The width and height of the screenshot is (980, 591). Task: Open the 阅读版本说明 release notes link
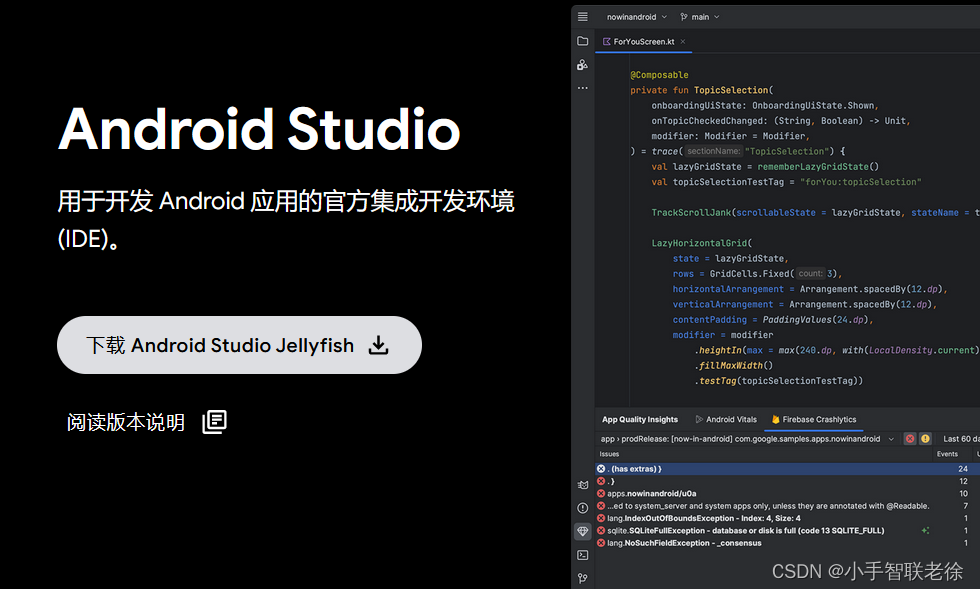point(126,422)
